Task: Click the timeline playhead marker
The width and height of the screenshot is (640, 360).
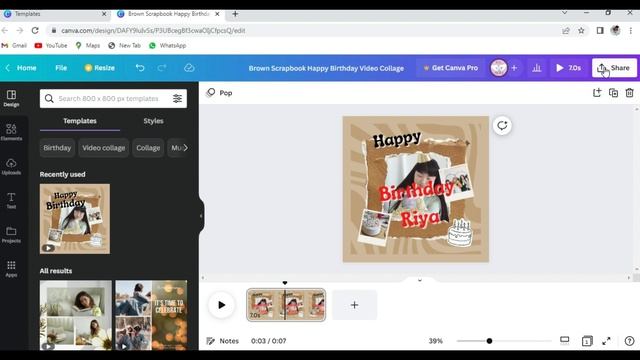Action: (285, 283)
